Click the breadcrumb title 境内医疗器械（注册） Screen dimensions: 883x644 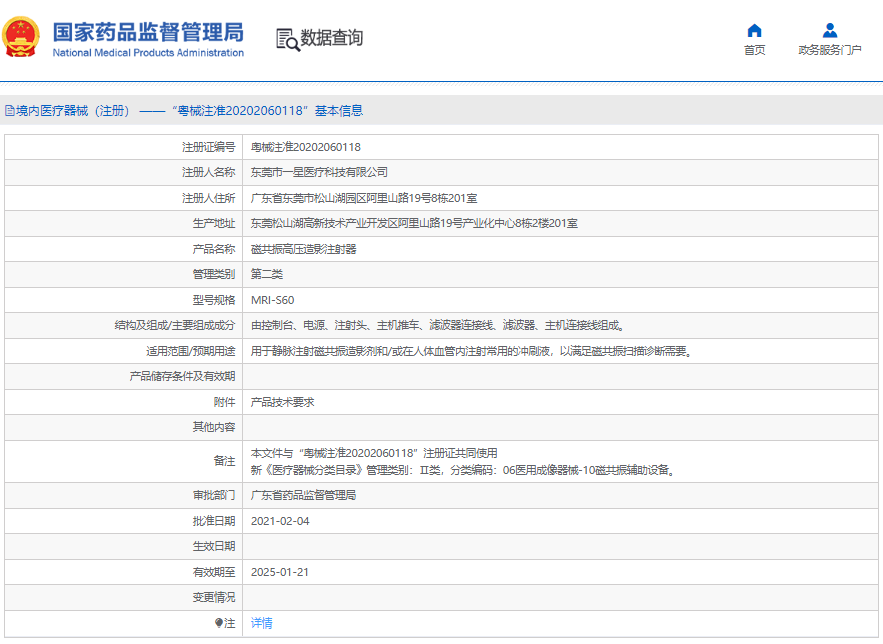pyautogui.click(x=73, y=110)
